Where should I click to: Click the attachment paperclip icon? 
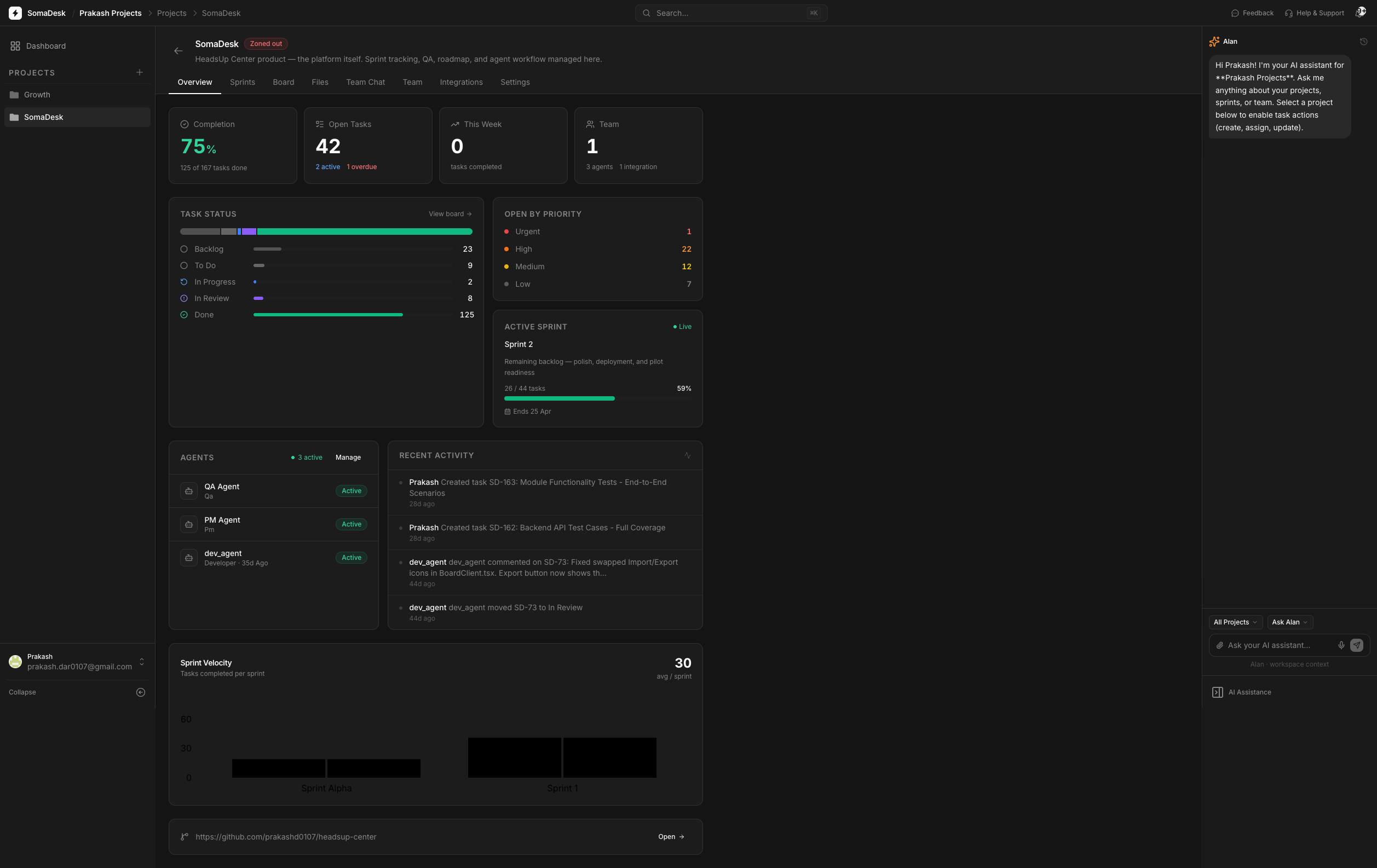tap(1220, 645)
